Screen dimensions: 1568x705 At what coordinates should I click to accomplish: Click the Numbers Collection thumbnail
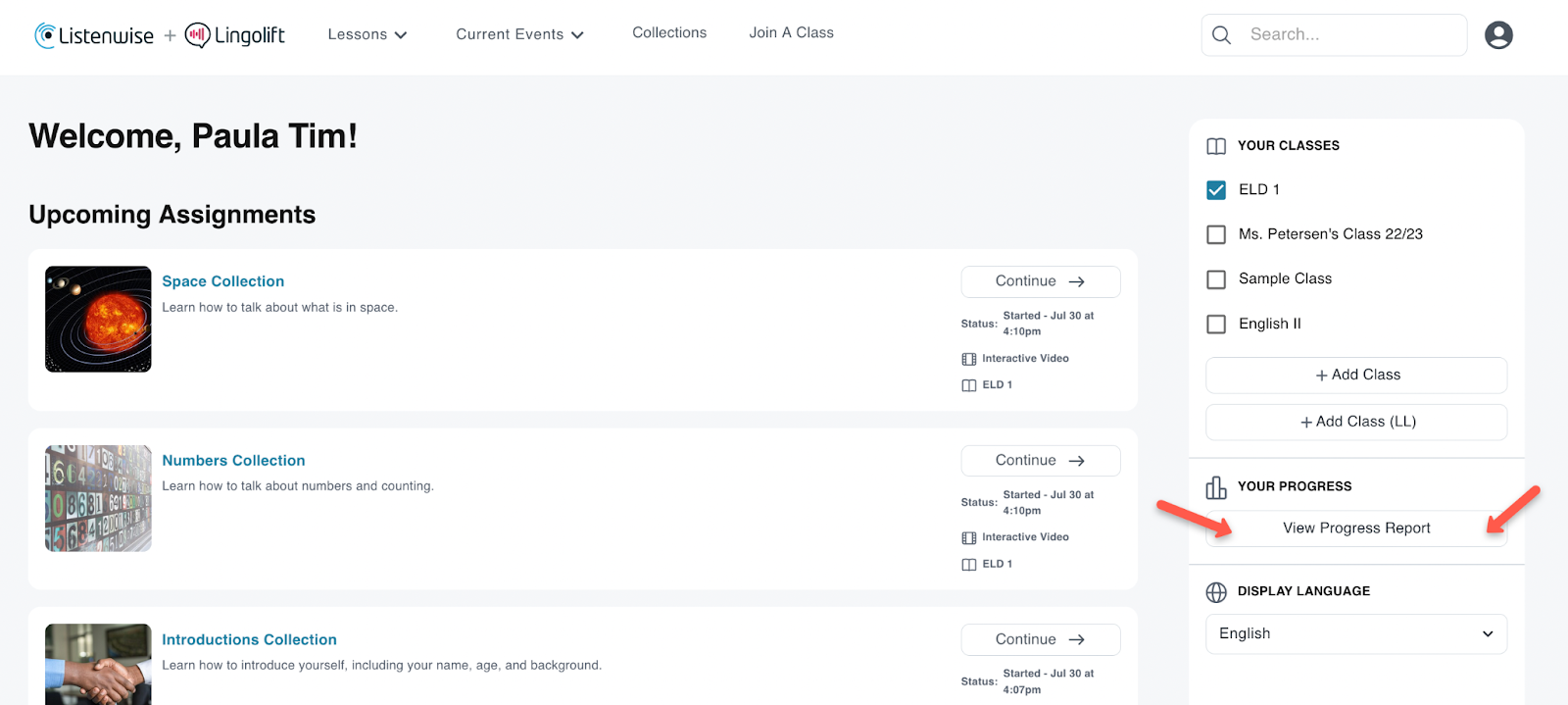click(x=98, y=498)
